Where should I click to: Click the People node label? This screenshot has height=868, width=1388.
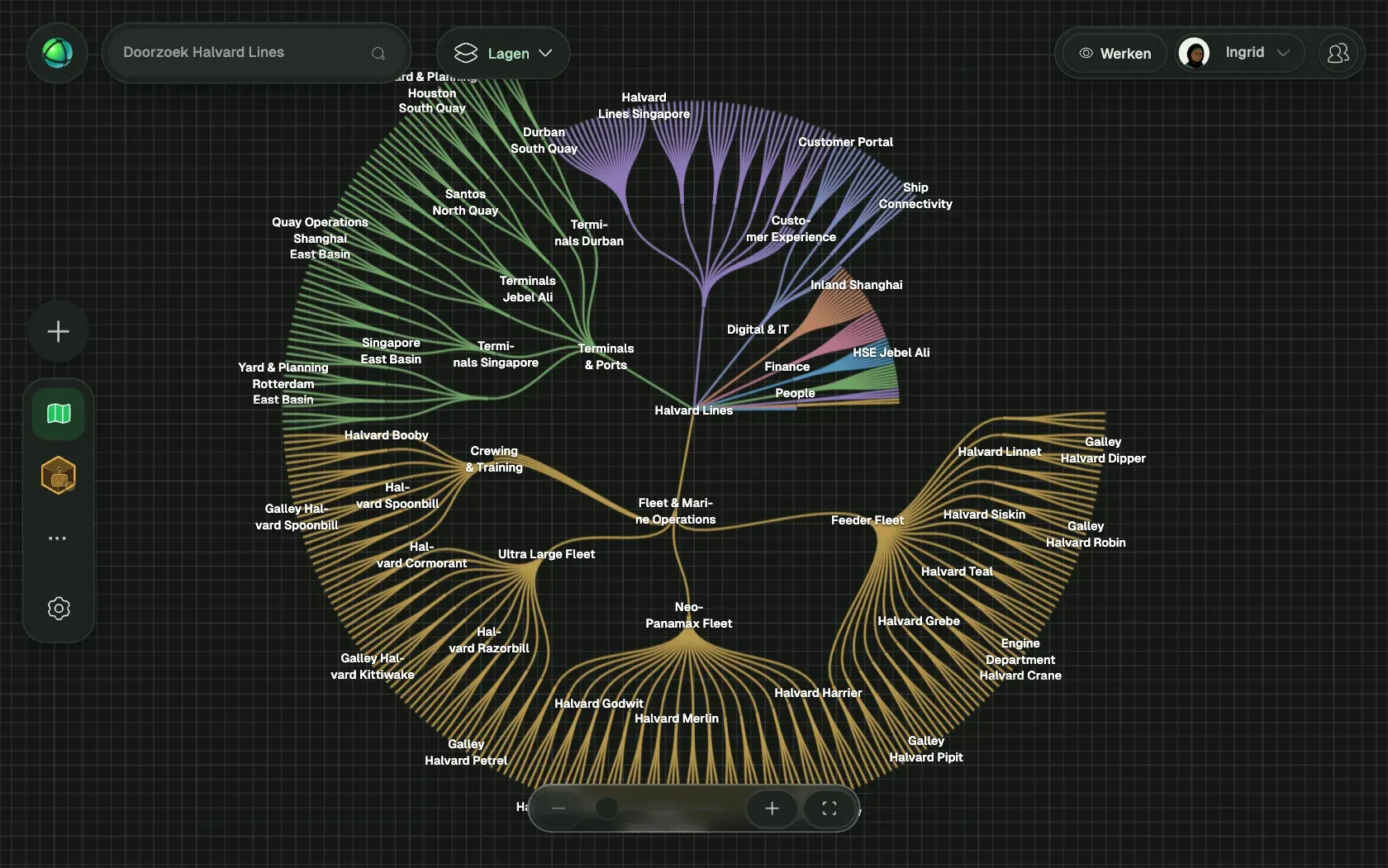(x=795, y=393)
